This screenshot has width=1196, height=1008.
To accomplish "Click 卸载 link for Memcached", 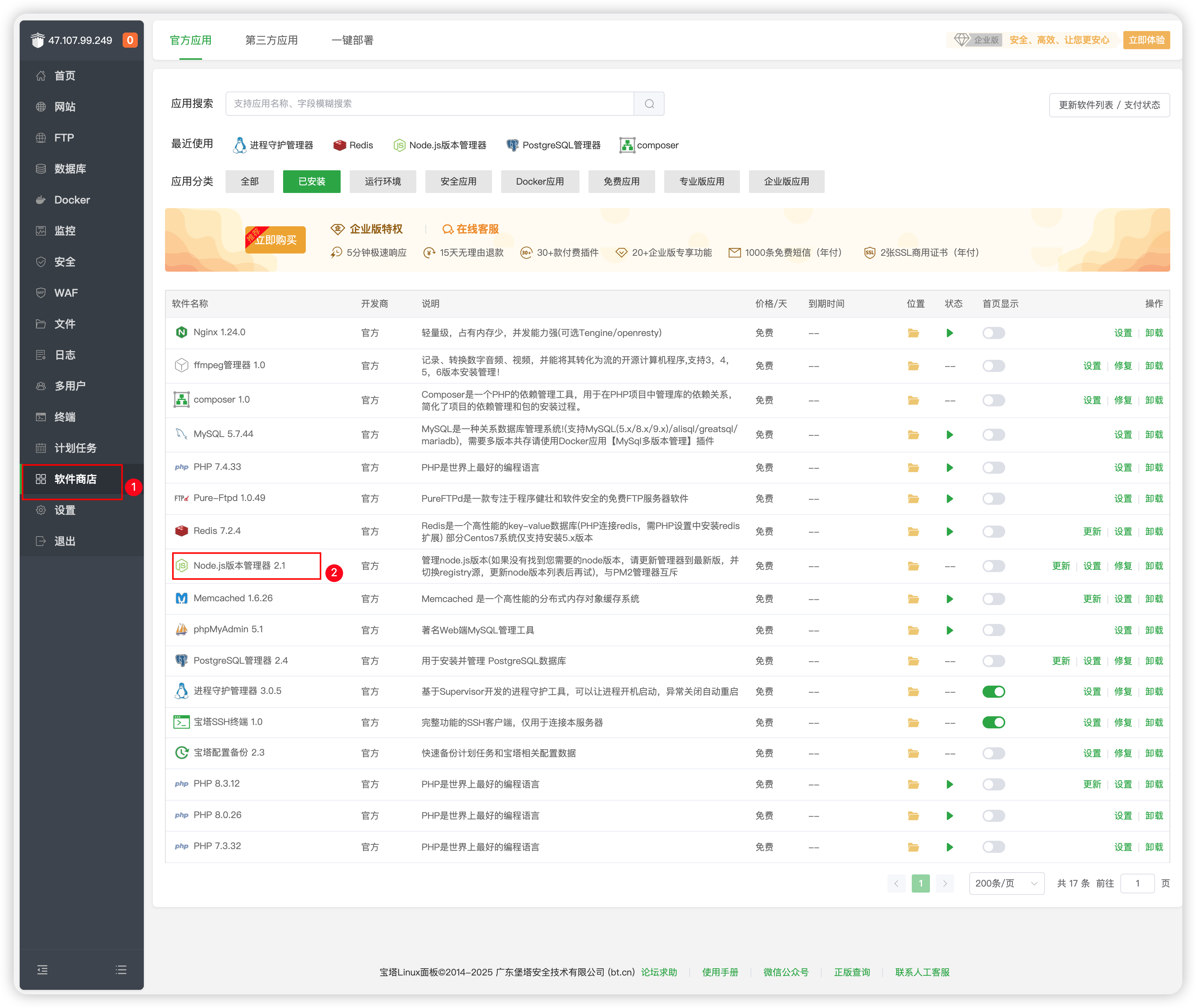I will point(1154,599).
